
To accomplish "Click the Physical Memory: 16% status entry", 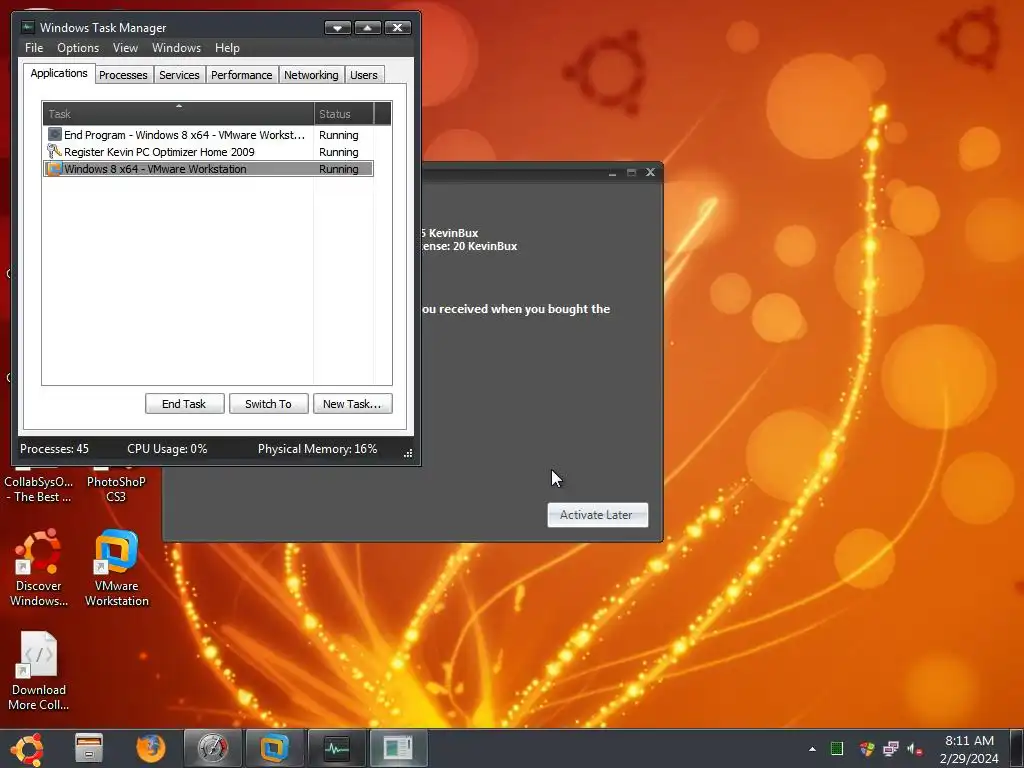I will click(317, 449).
